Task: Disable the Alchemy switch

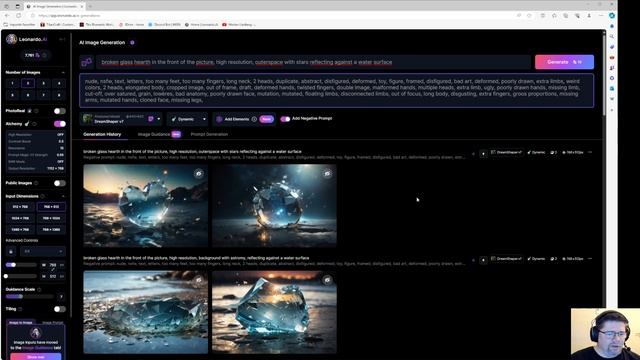Action: pyautogui.click(x=60, y=124)
